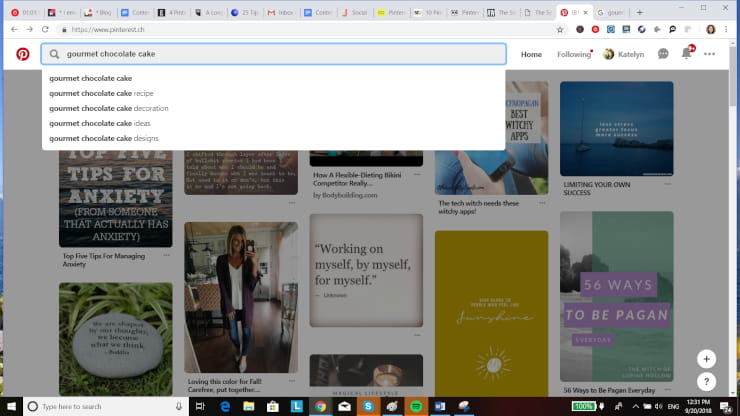The height and width of the screenshot is (416, 740).
Task: Open 'Top Five Tips for Anxiety' pin
Action: [116, 198]
